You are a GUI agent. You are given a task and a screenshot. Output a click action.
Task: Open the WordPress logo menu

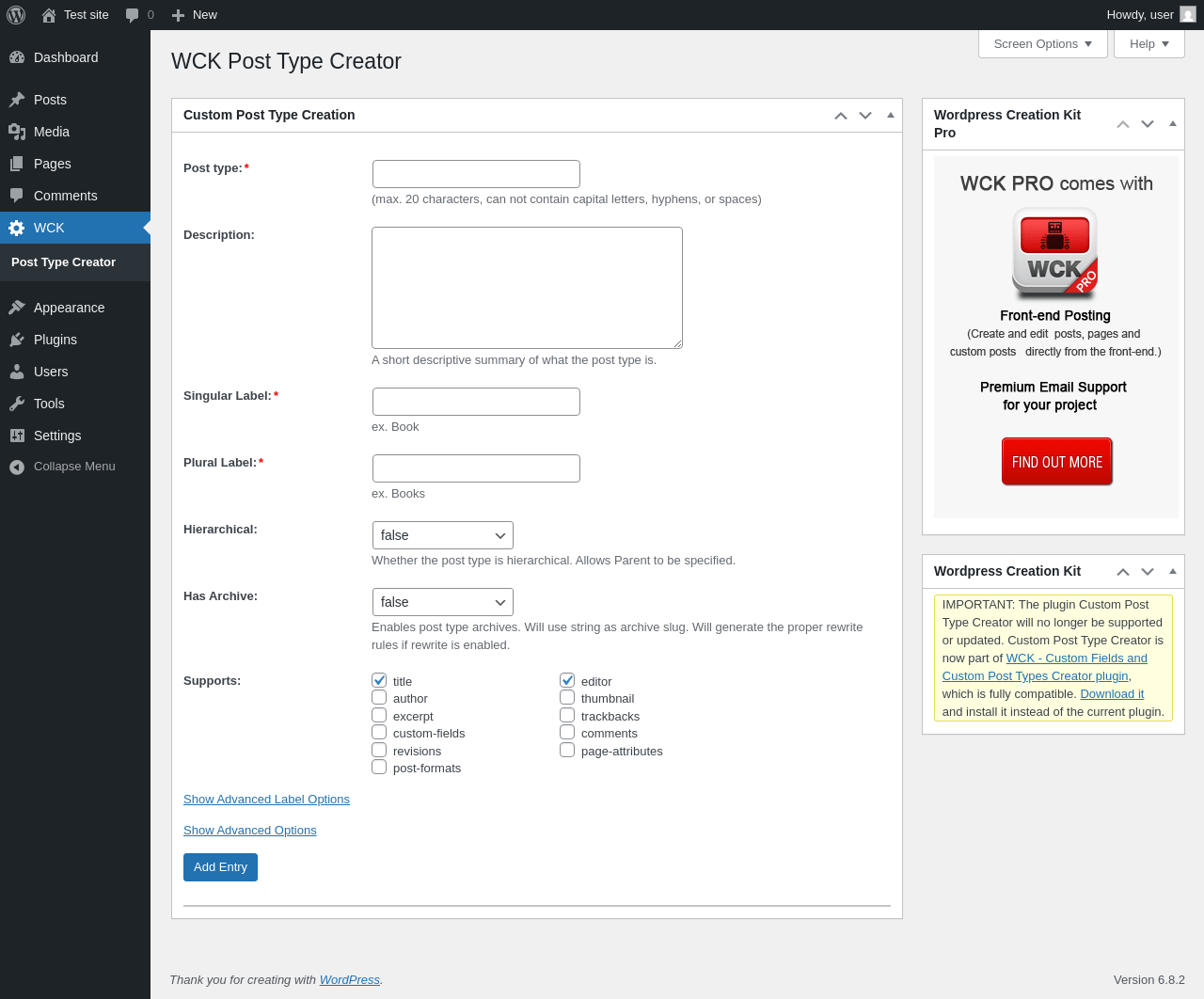[16, 15]
